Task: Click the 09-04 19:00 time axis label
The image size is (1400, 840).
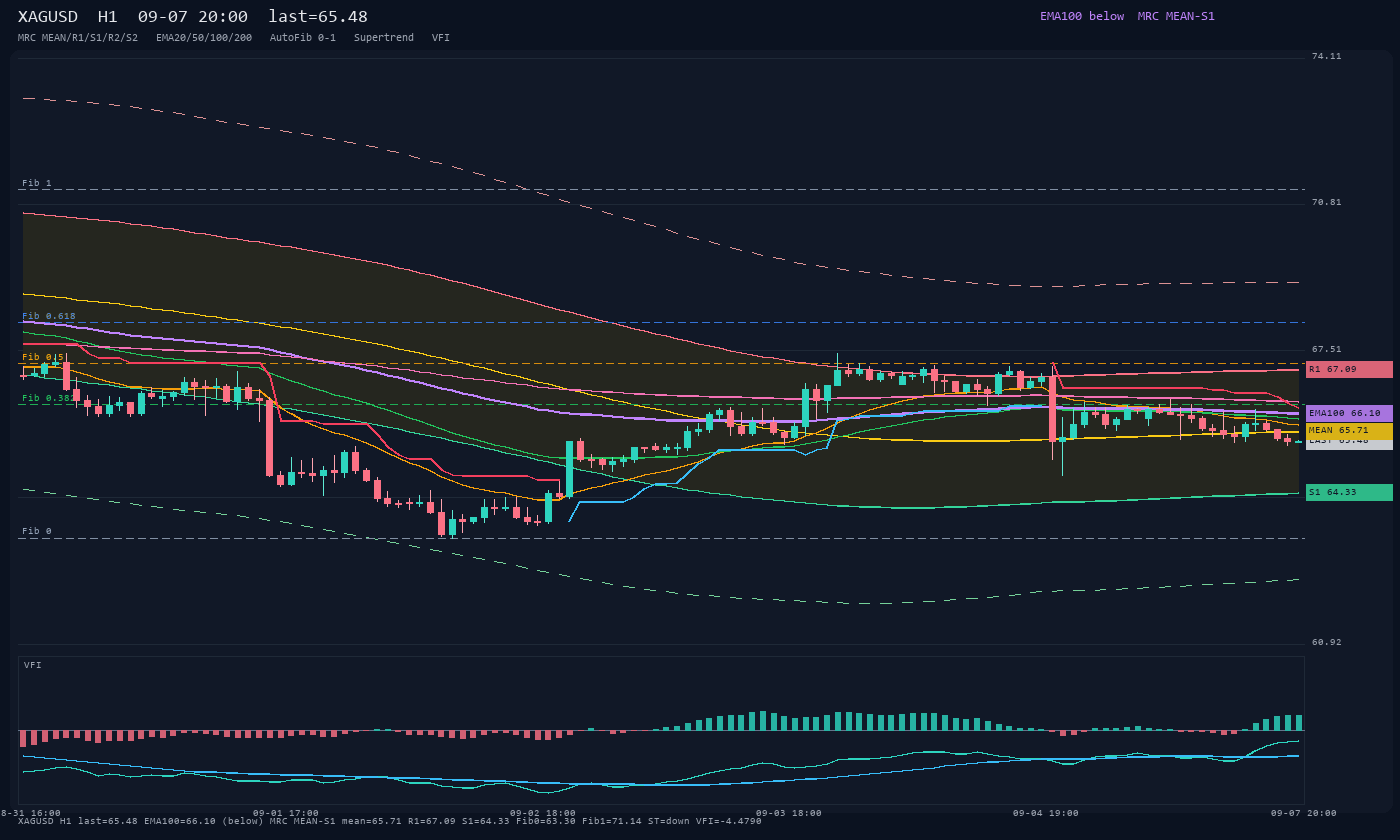Action: [x=1046, y=813]
